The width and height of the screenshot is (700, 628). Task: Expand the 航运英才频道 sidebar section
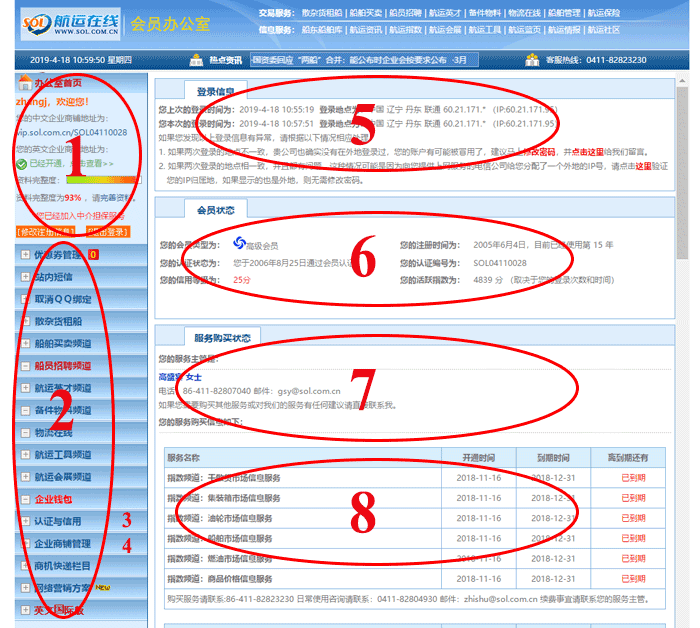pos(25,388)
